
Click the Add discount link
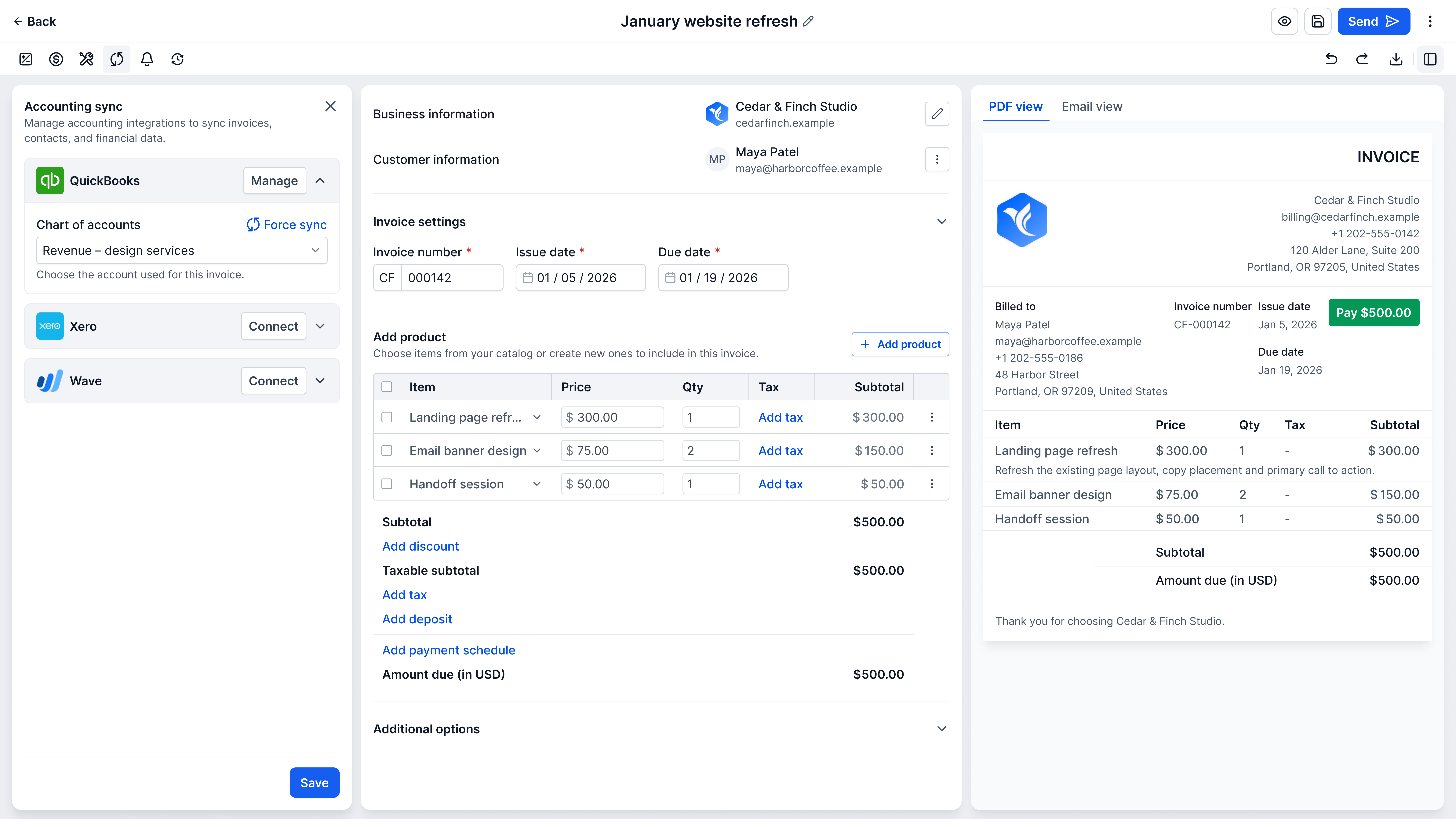[420, 547]
